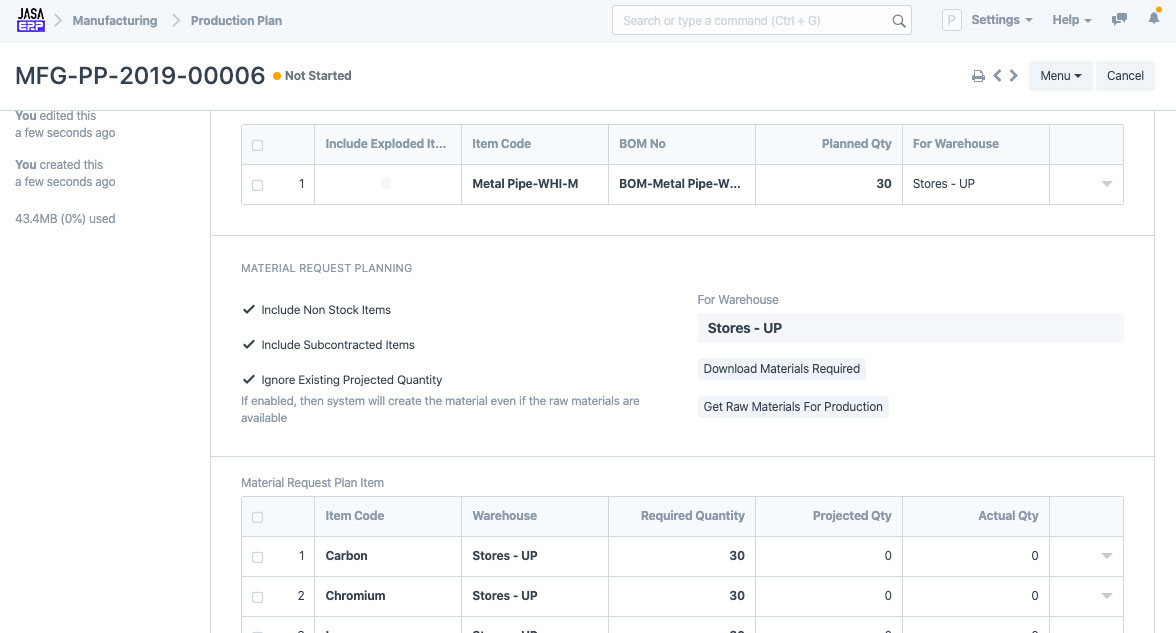1176x633 pixels.
Task: Click Download Materials Required button
Action: (x=781, y=369)
